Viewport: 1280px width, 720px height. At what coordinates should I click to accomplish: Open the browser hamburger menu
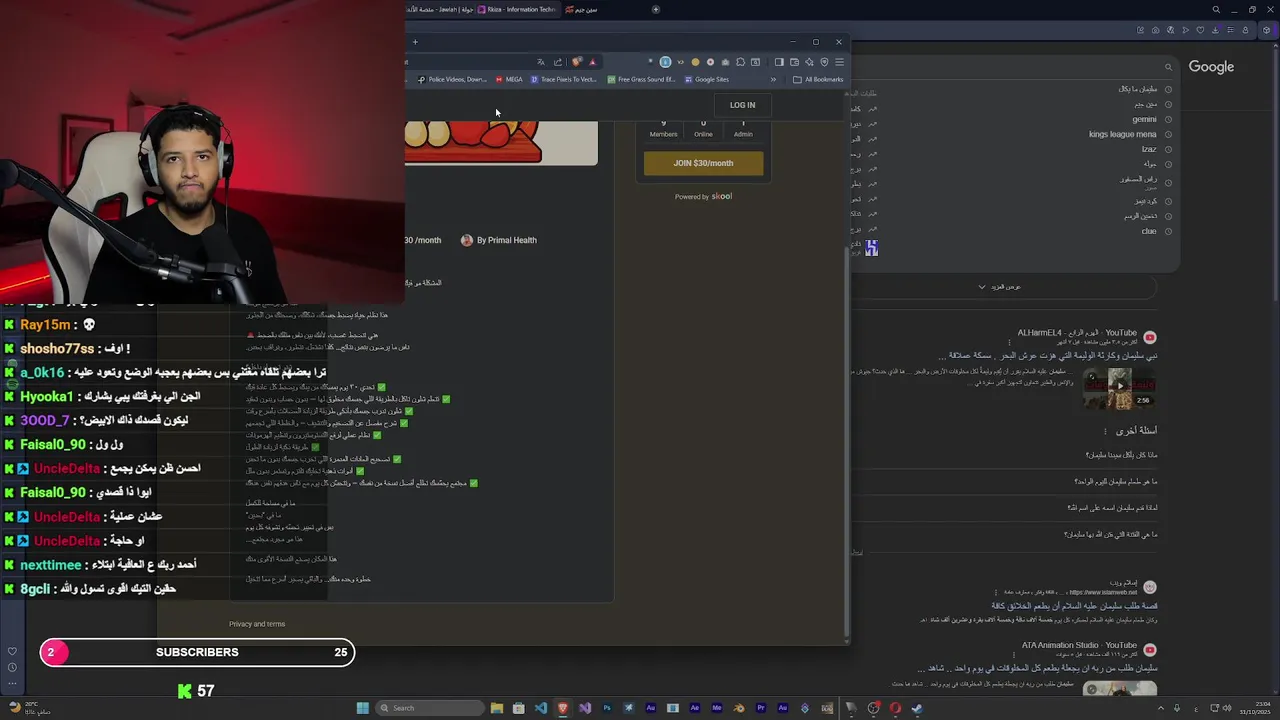pyautogui.click(x=840, y=62)
